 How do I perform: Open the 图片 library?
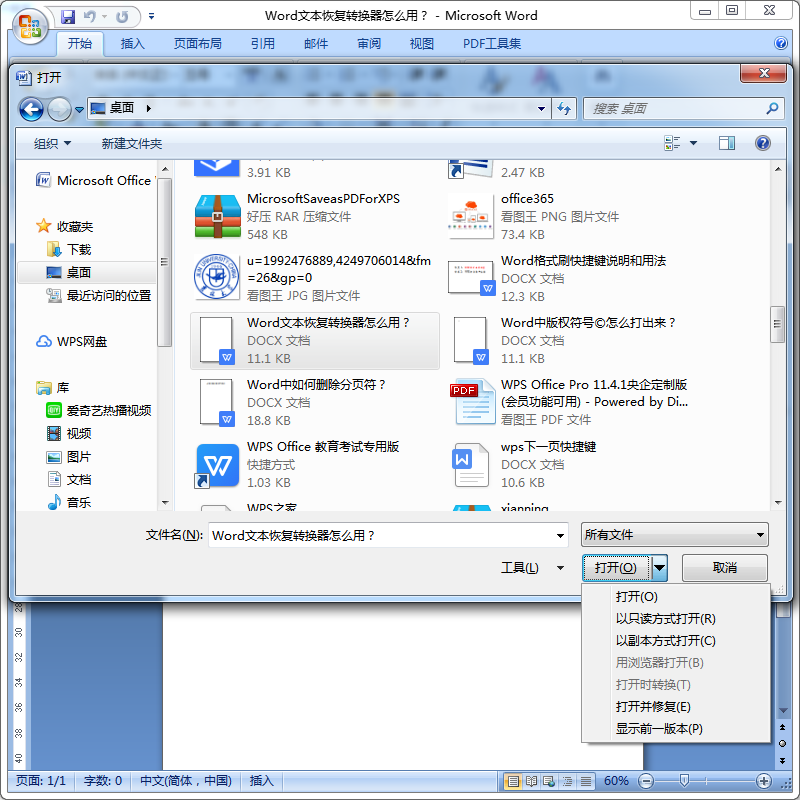click(69, 457)
